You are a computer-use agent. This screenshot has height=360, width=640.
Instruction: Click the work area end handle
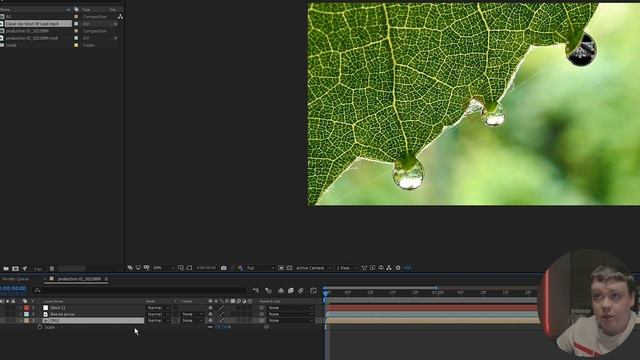point(436,288)
